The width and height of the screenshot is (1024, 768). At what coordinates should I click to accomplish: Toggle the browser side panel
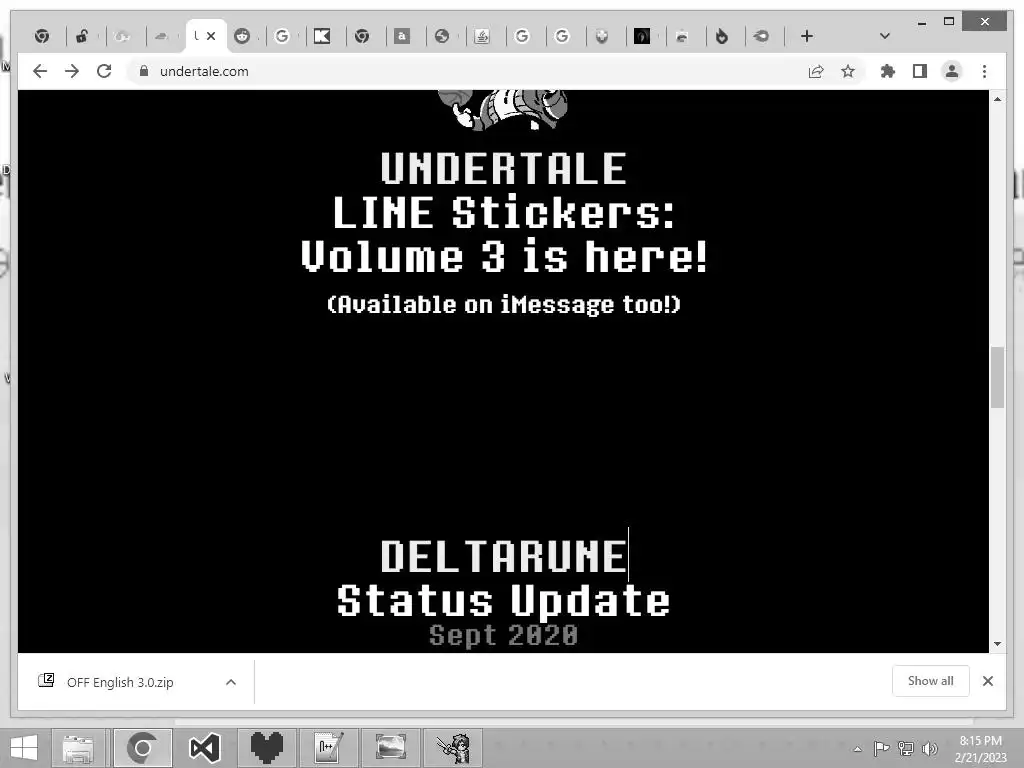click(x=920, y=71)
